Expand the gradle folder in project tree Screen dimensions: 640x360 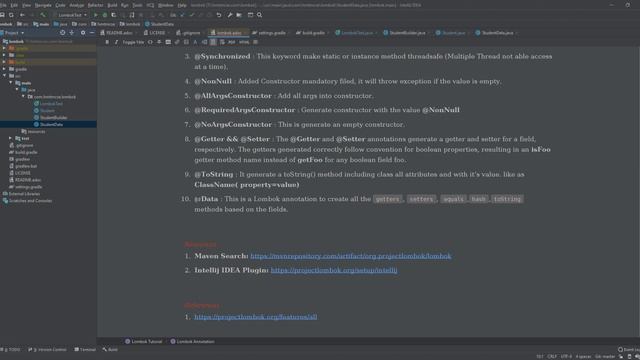pos(5,69)
